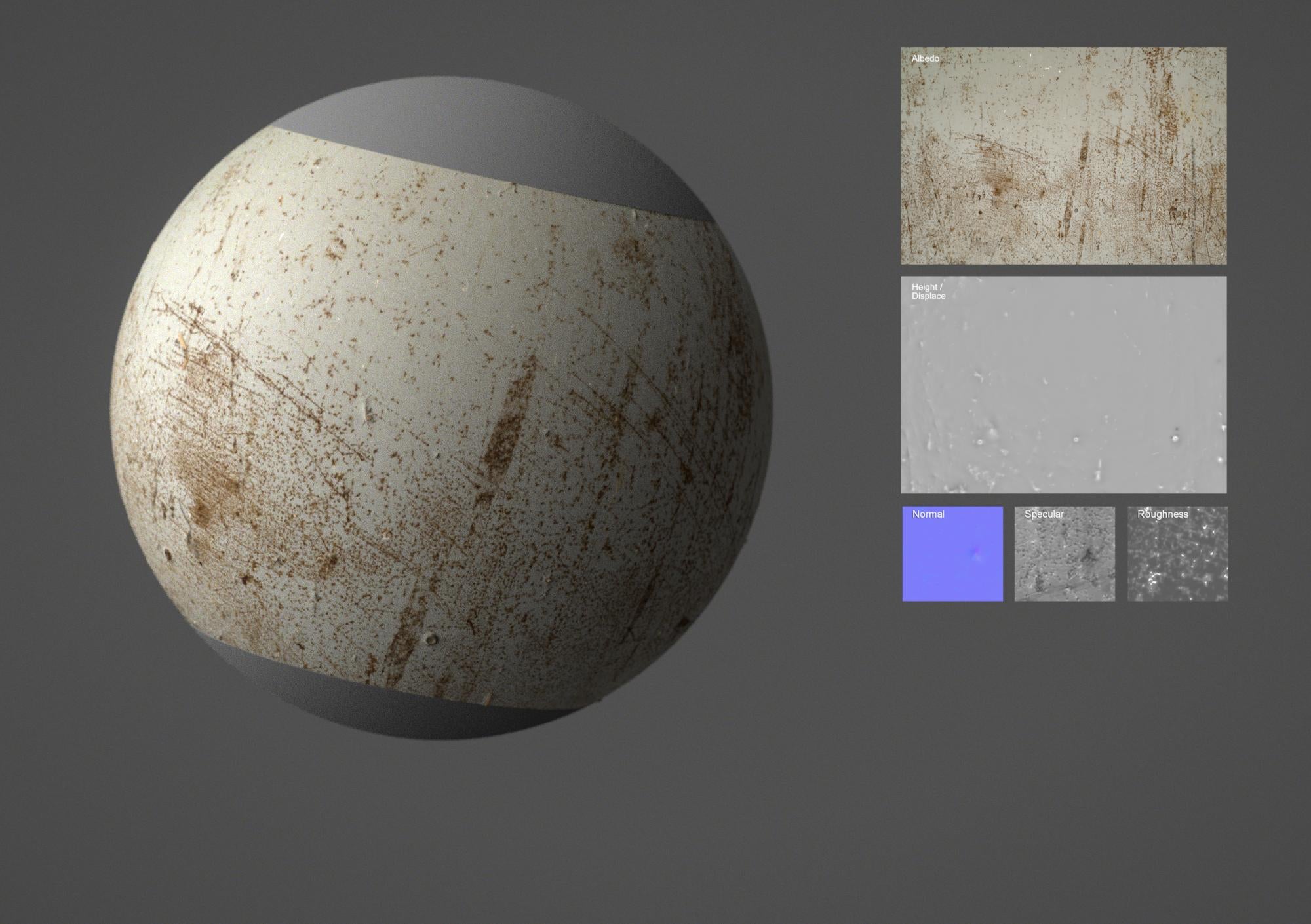
Task: Click the rendered material sphere preview
Action: pyautogui.click(x=441, y=408)
